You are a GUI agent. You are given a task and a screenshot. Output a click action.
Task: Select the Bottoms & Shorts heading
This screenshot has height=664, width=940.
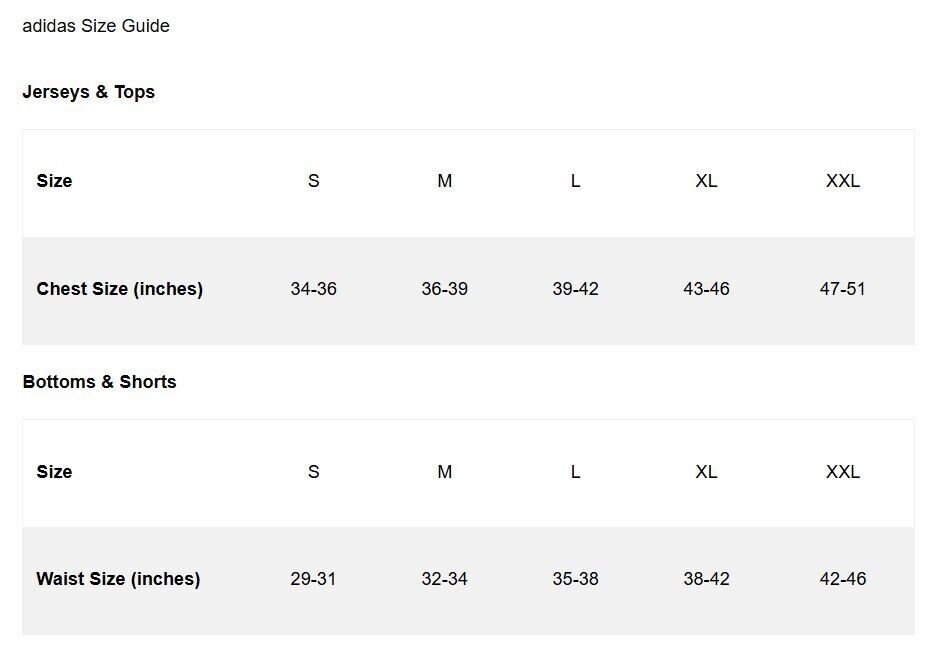click(99, 382)
